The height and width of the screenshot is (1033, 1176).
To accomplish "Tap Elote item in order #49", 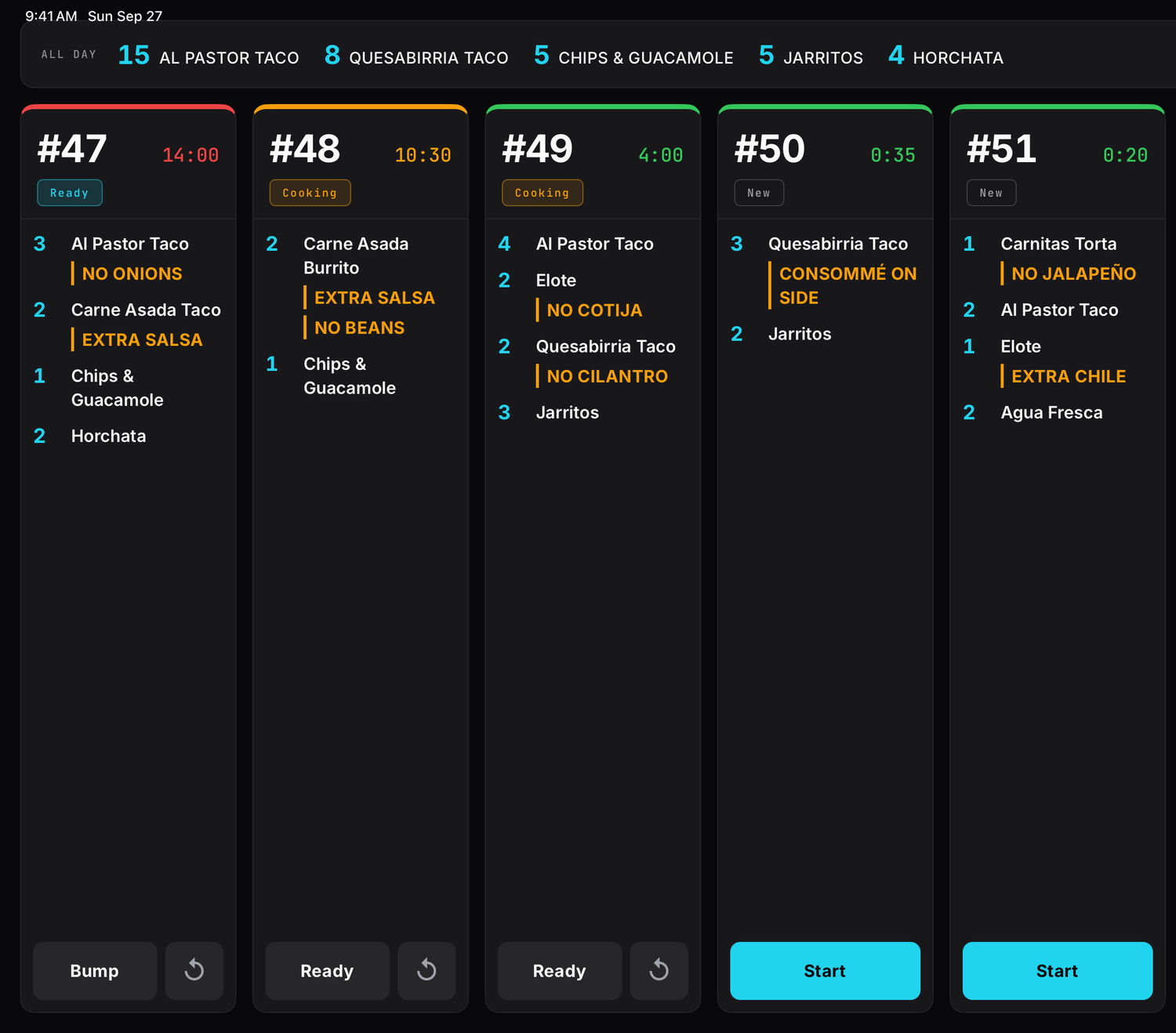I will click(x=556, y=280).
